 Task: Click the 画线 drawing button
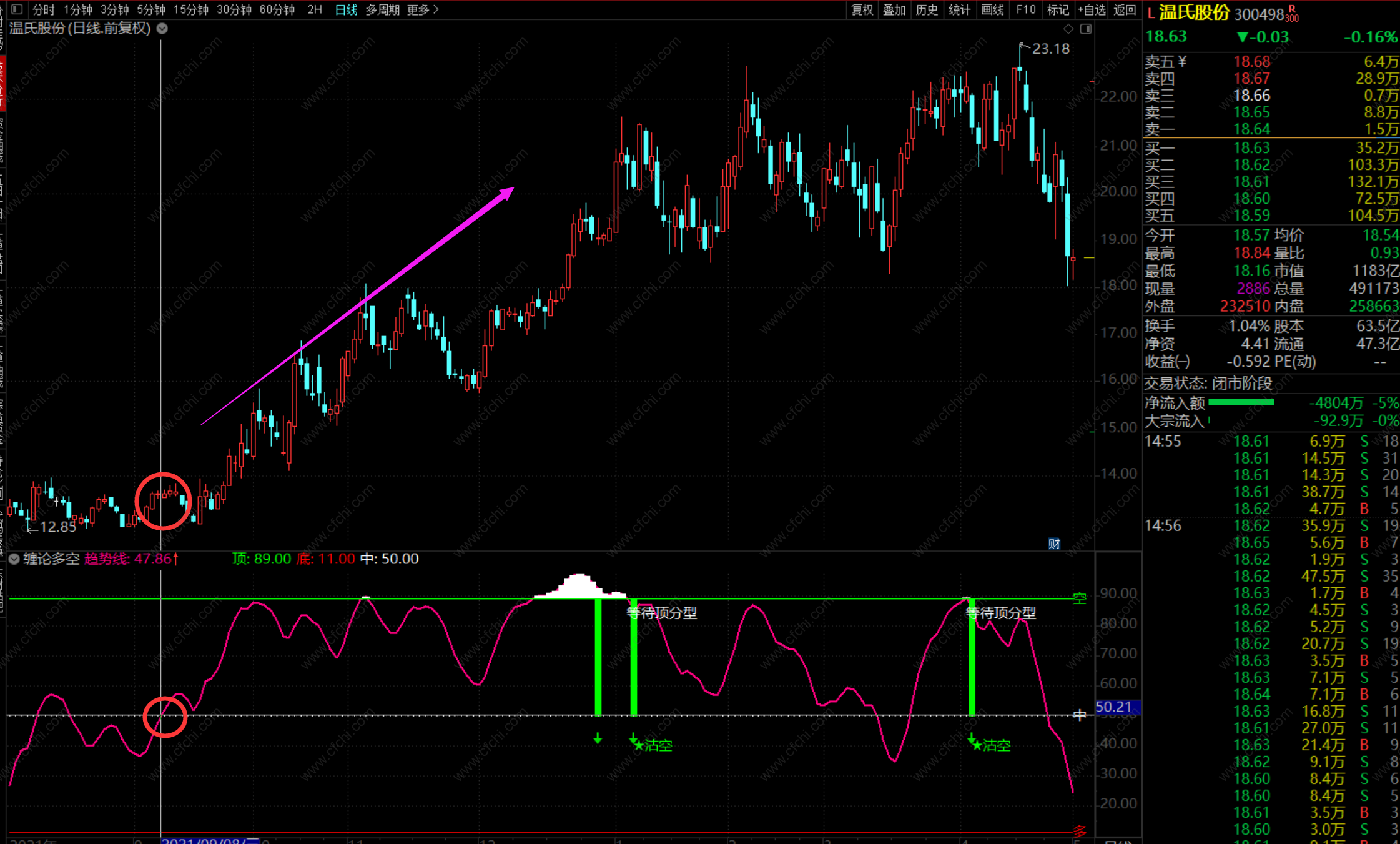(992, 9)
